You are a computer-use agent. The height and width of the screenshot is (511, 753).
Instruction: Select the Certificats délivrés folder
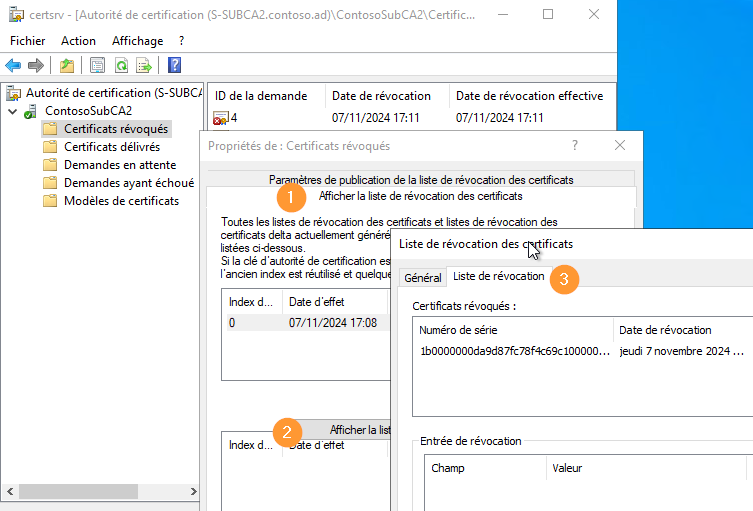(111, 147)
